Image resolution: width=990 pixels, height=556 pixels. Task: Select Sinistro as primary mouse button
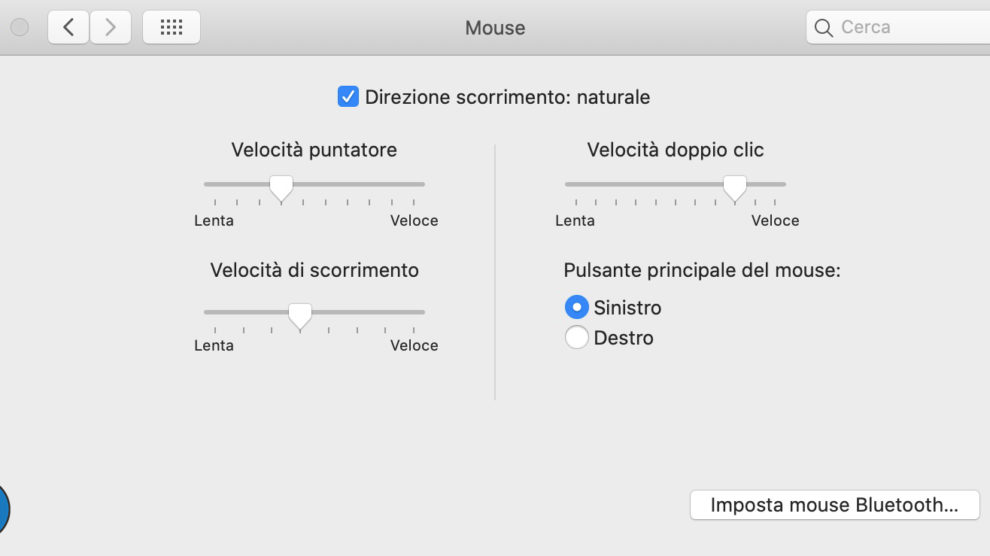point(577,307)
